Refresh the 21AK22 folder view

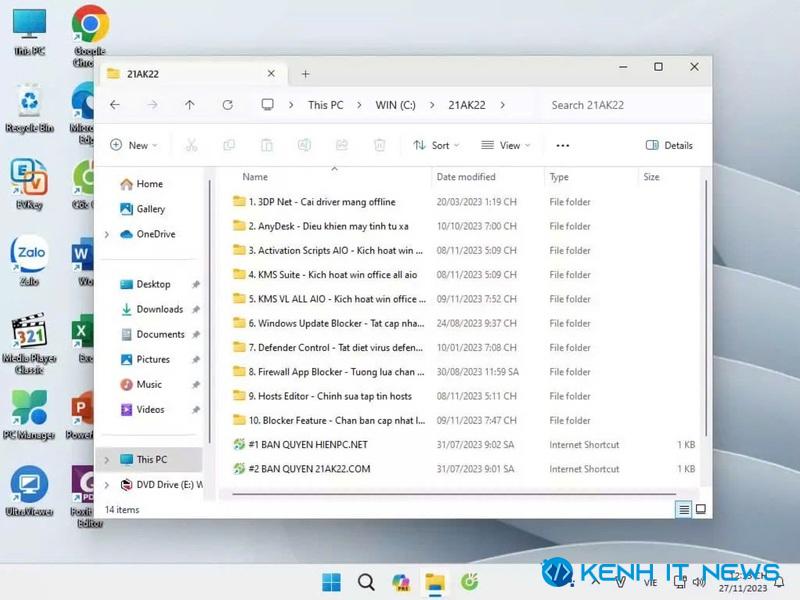click(228, 105)
